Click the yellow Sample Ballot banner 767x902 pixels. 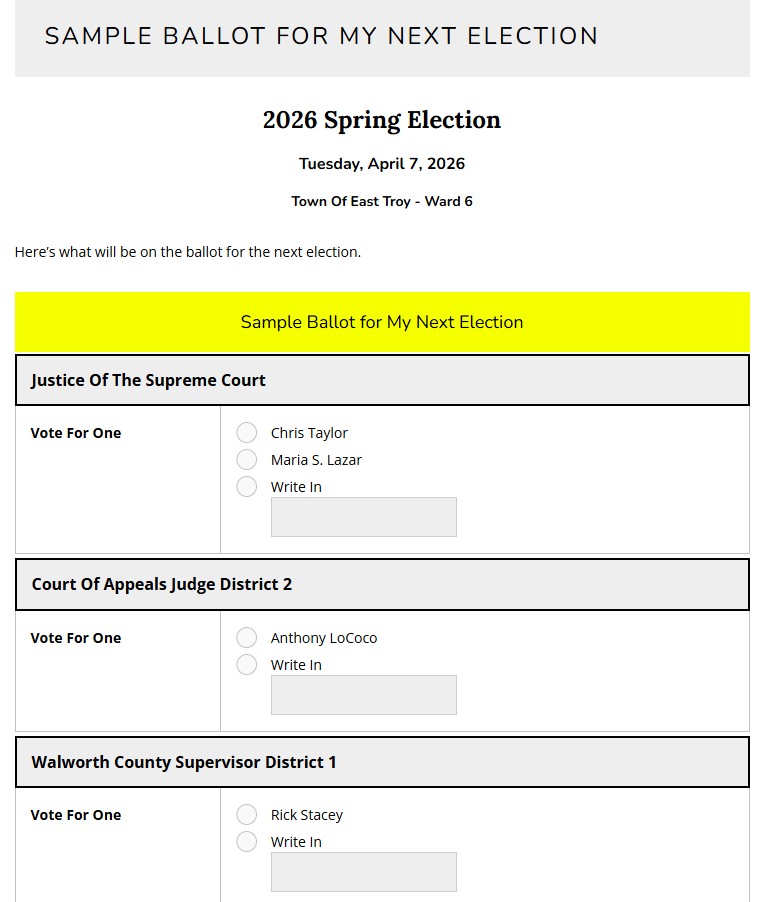(382, 322)
